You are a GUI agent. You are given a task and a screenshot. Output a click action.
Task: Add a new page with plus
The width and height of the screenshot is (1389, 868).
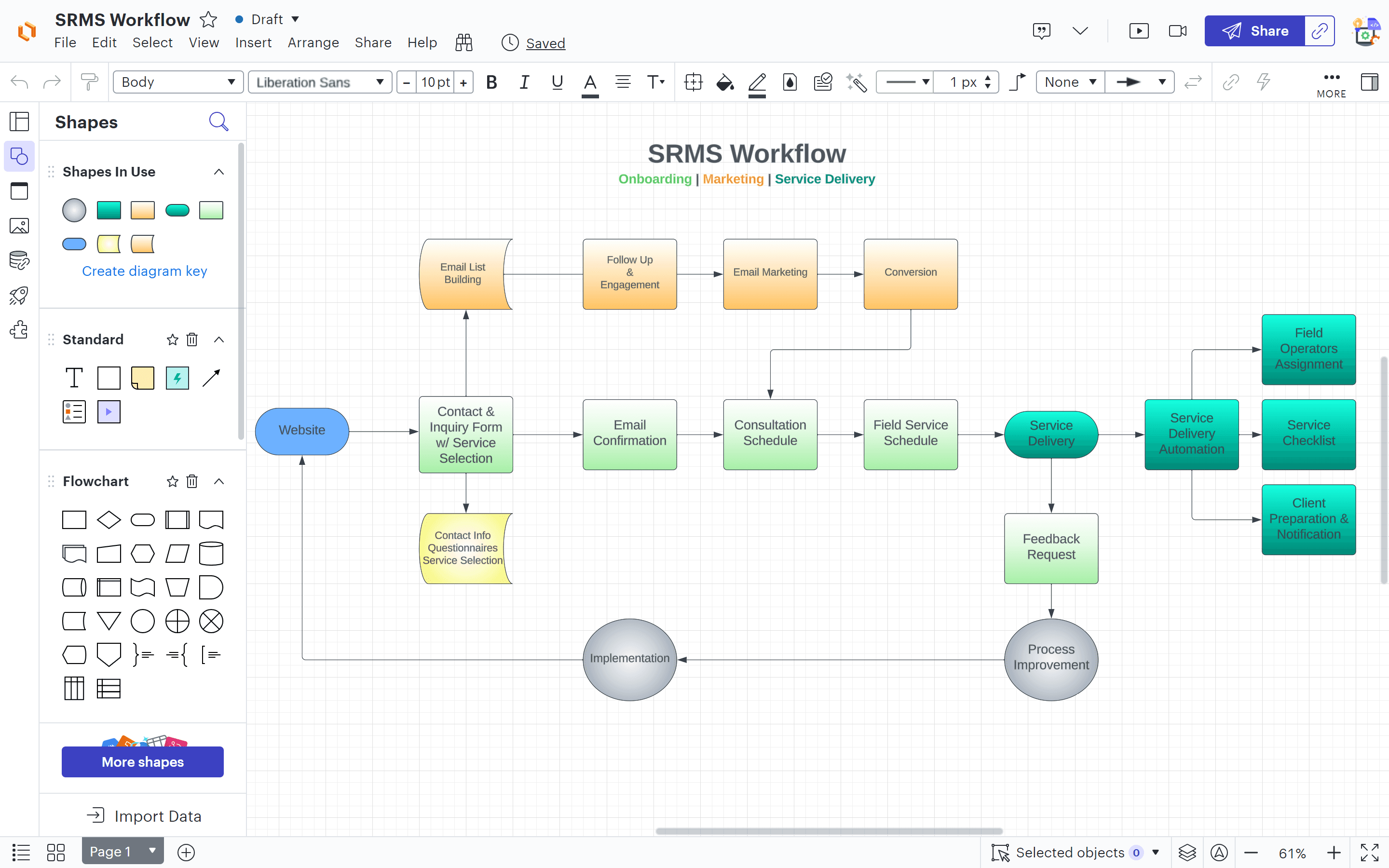tap(186, 853)
